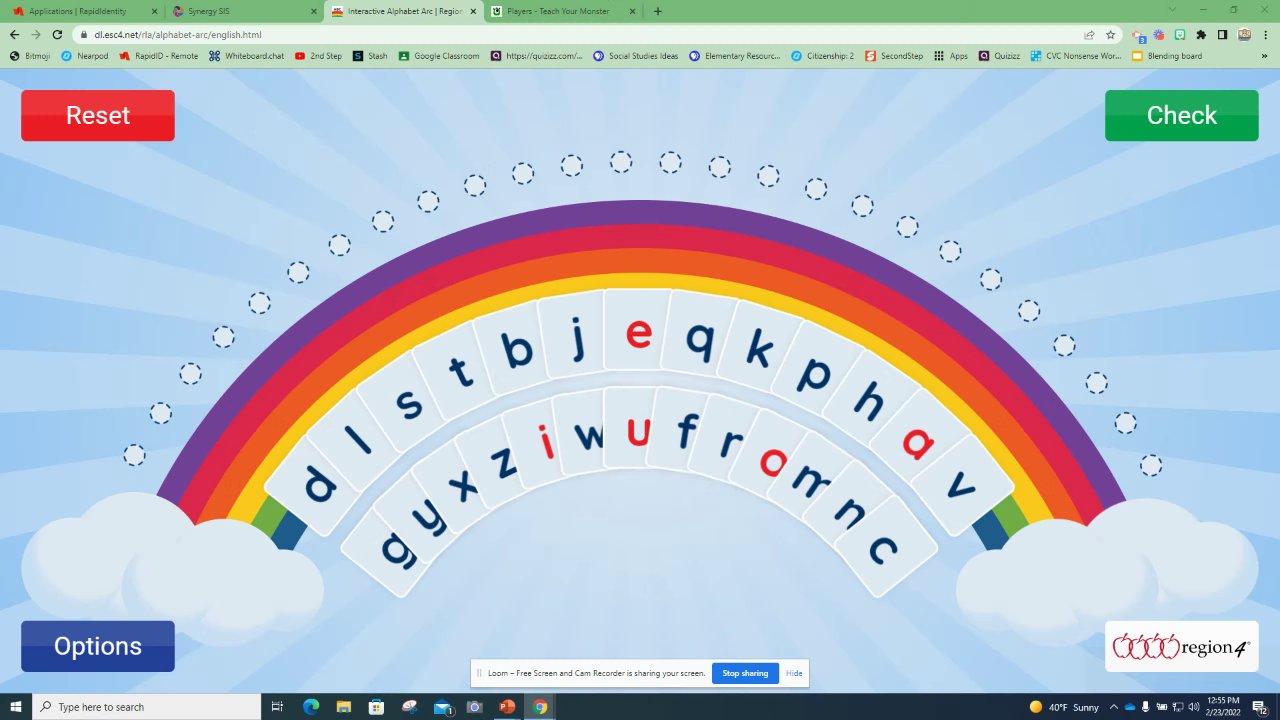Open the 2nd Step bookmark
1280x720 pixels.
pos(318,56)
